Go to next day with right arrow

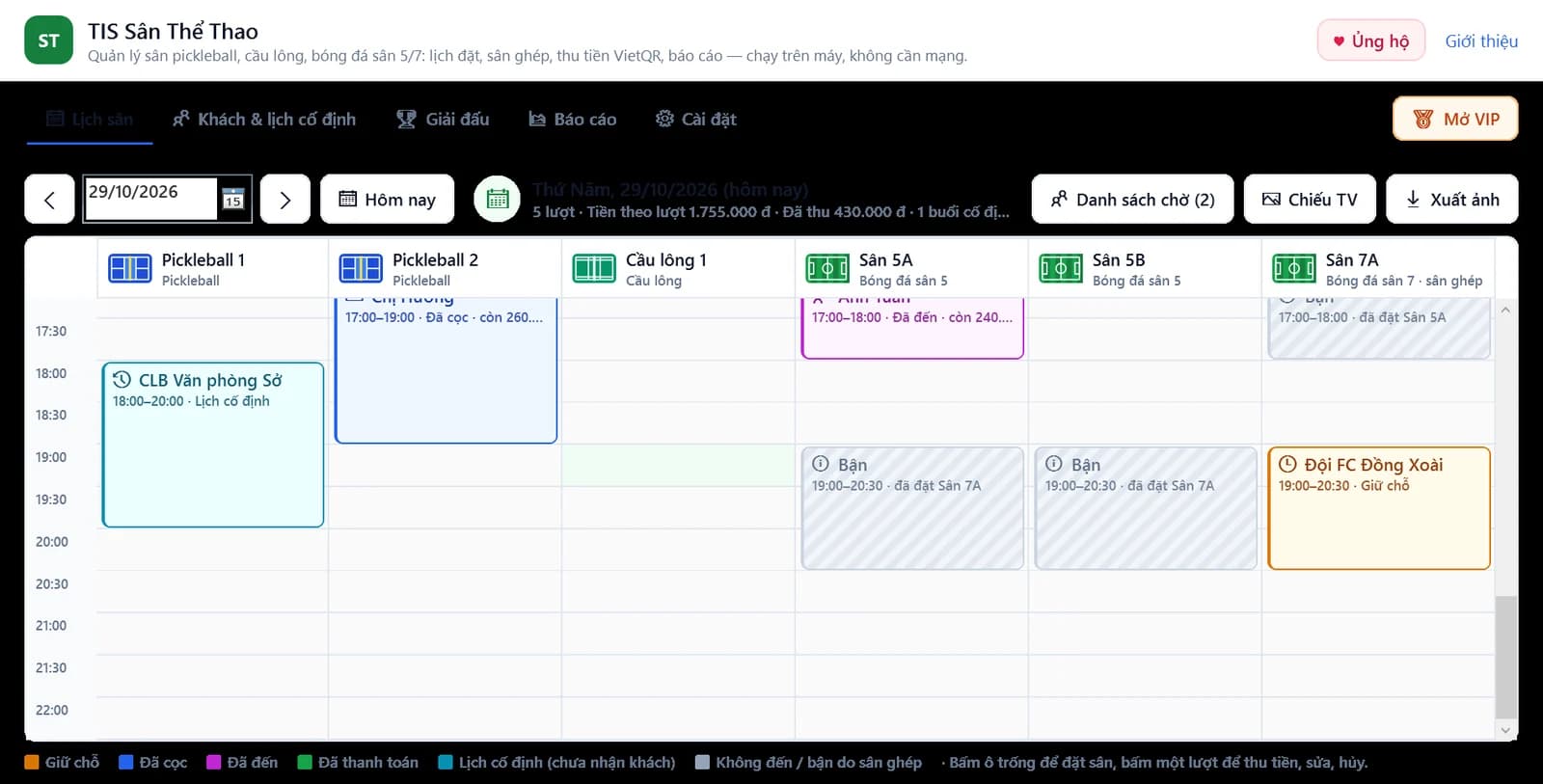(x=285, y=200)
